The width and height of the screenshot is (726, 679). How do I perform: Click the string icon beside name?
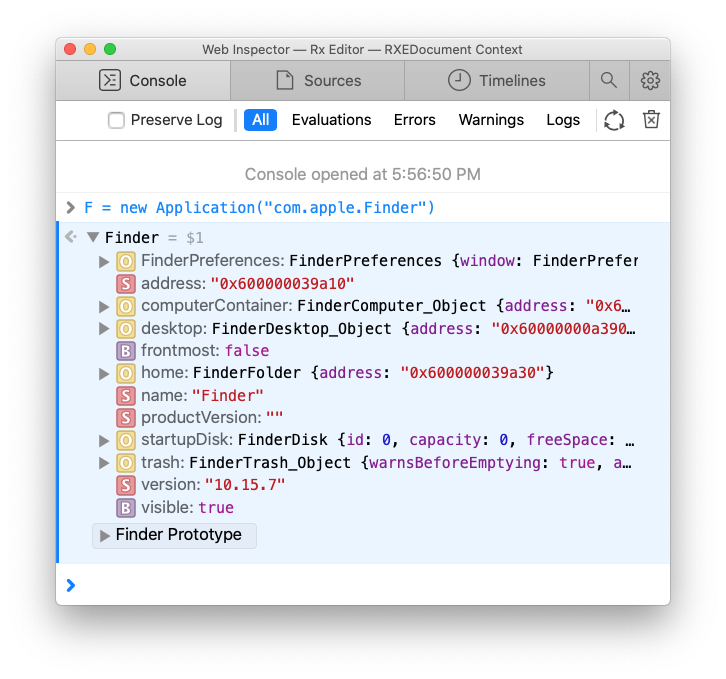pos(126,396)
